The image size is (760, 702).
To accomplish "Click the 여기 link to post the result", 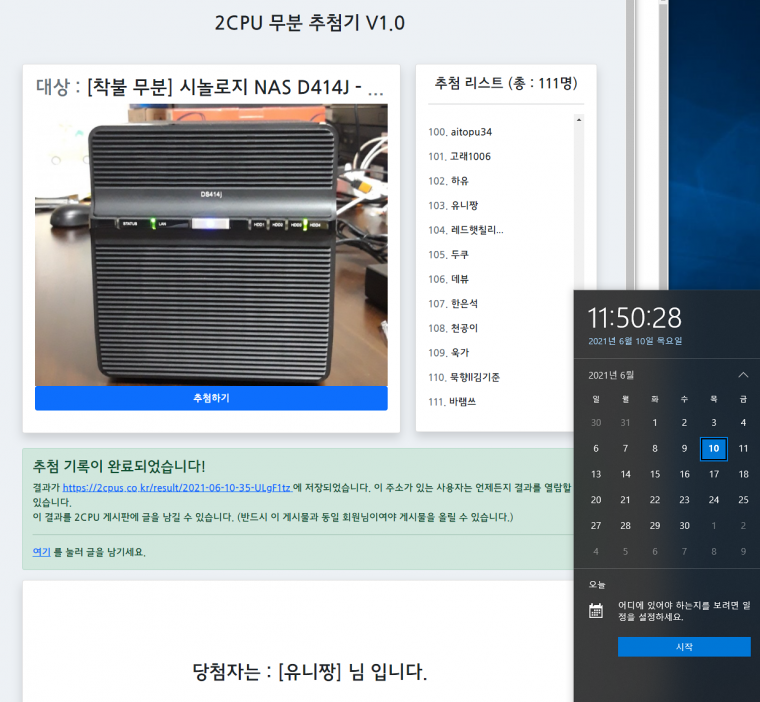I will (x=41, y=552).
